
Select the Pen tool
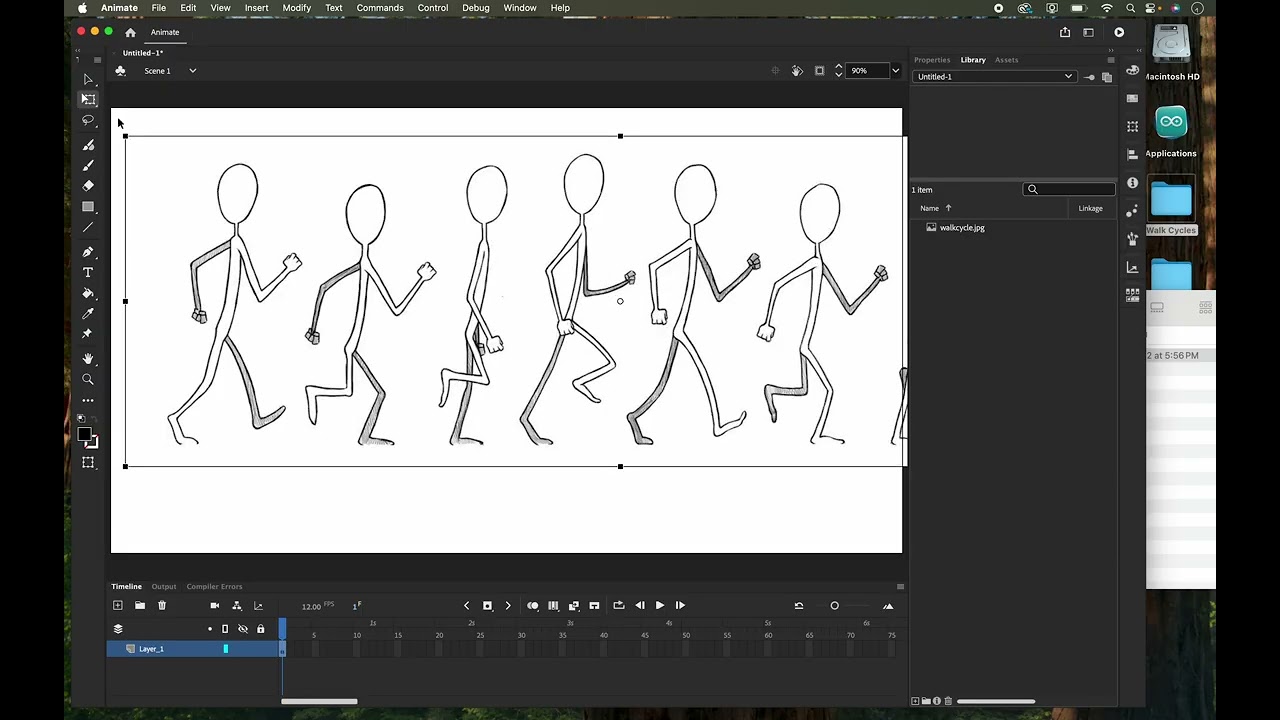(88, 252)
